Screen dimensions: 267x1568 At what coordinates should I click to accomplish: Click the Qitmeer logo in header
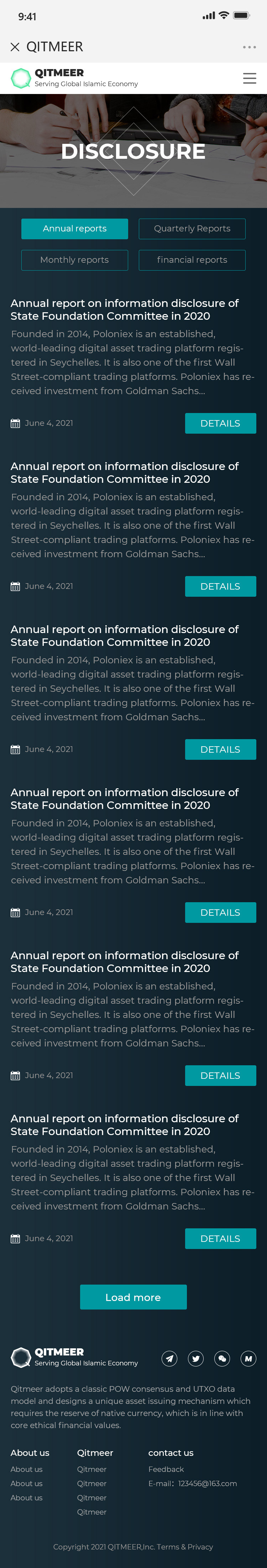coord(74,78)
